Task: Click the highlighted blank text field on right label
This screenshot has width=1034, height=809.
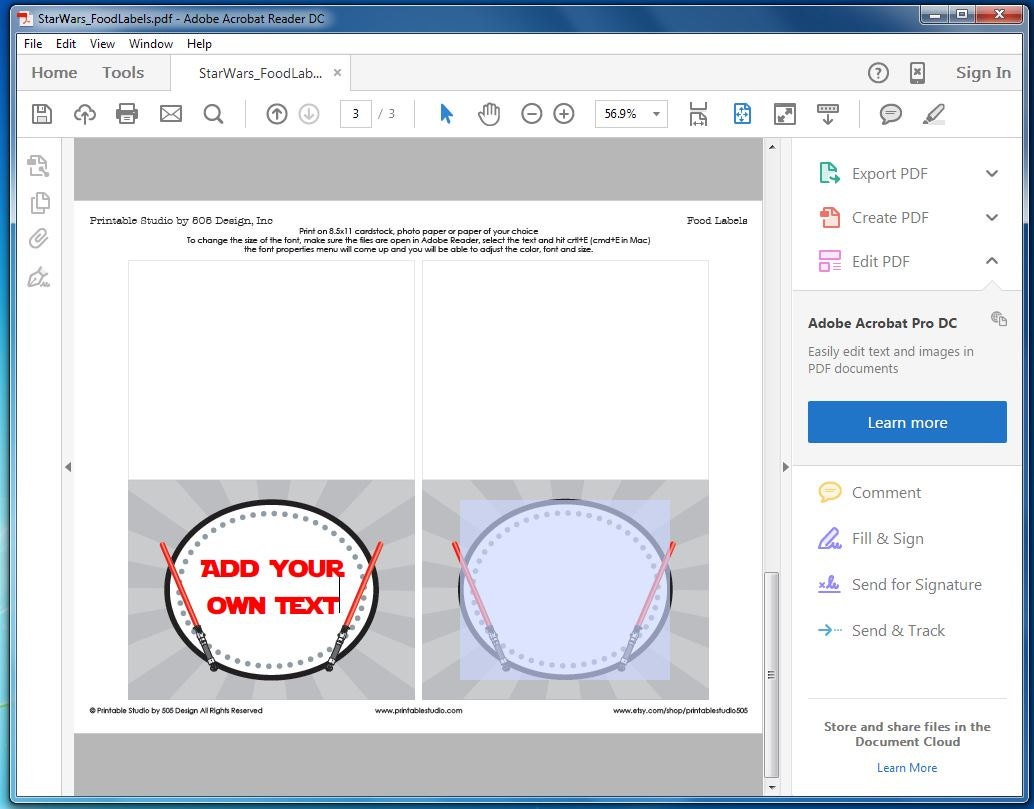Action: pyautogui.click(x=565, y=589)
